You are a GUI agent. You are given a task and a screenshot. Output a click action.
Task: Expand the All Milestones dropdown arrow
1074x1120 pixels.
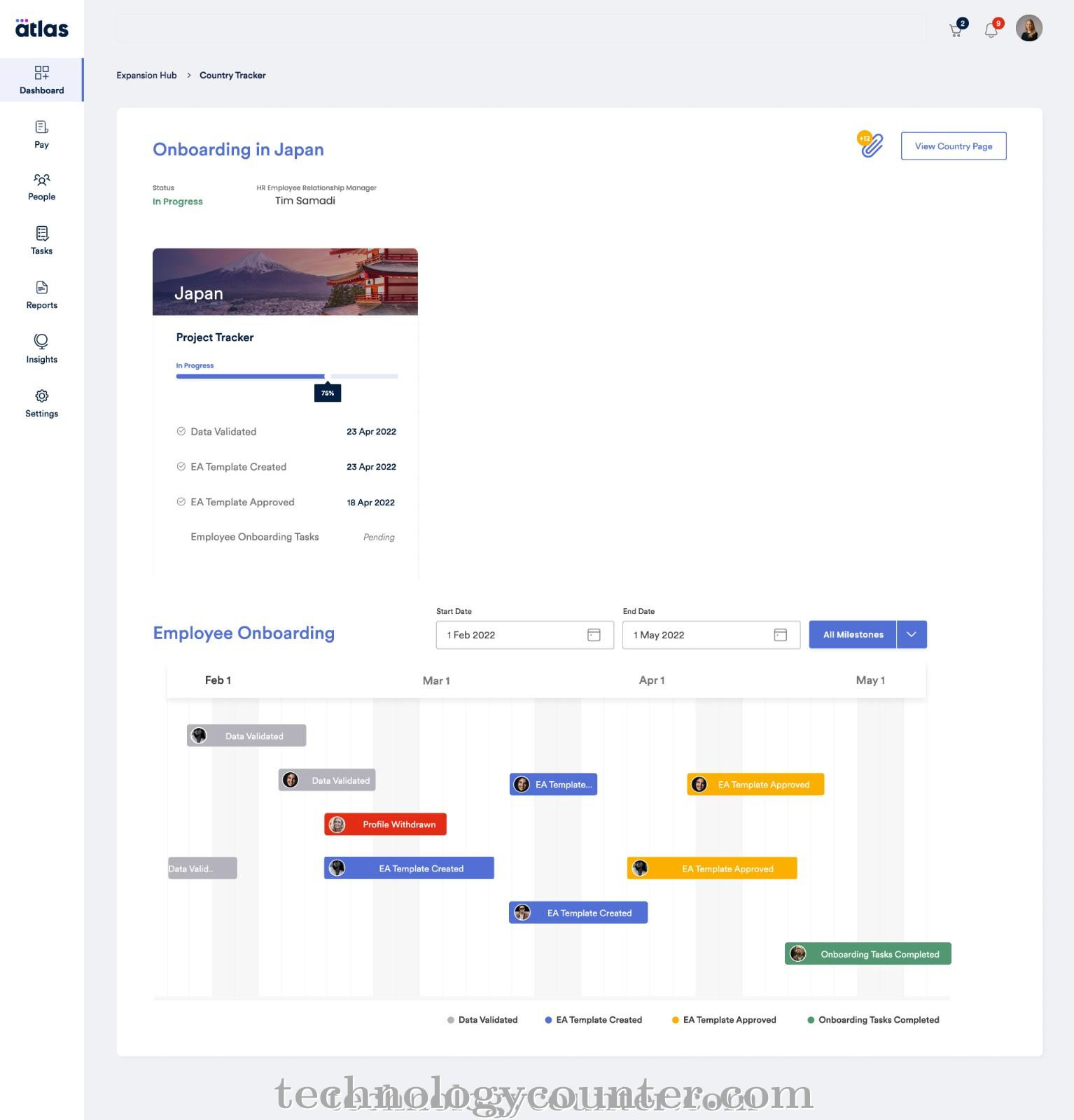click(x=911, y=635)
